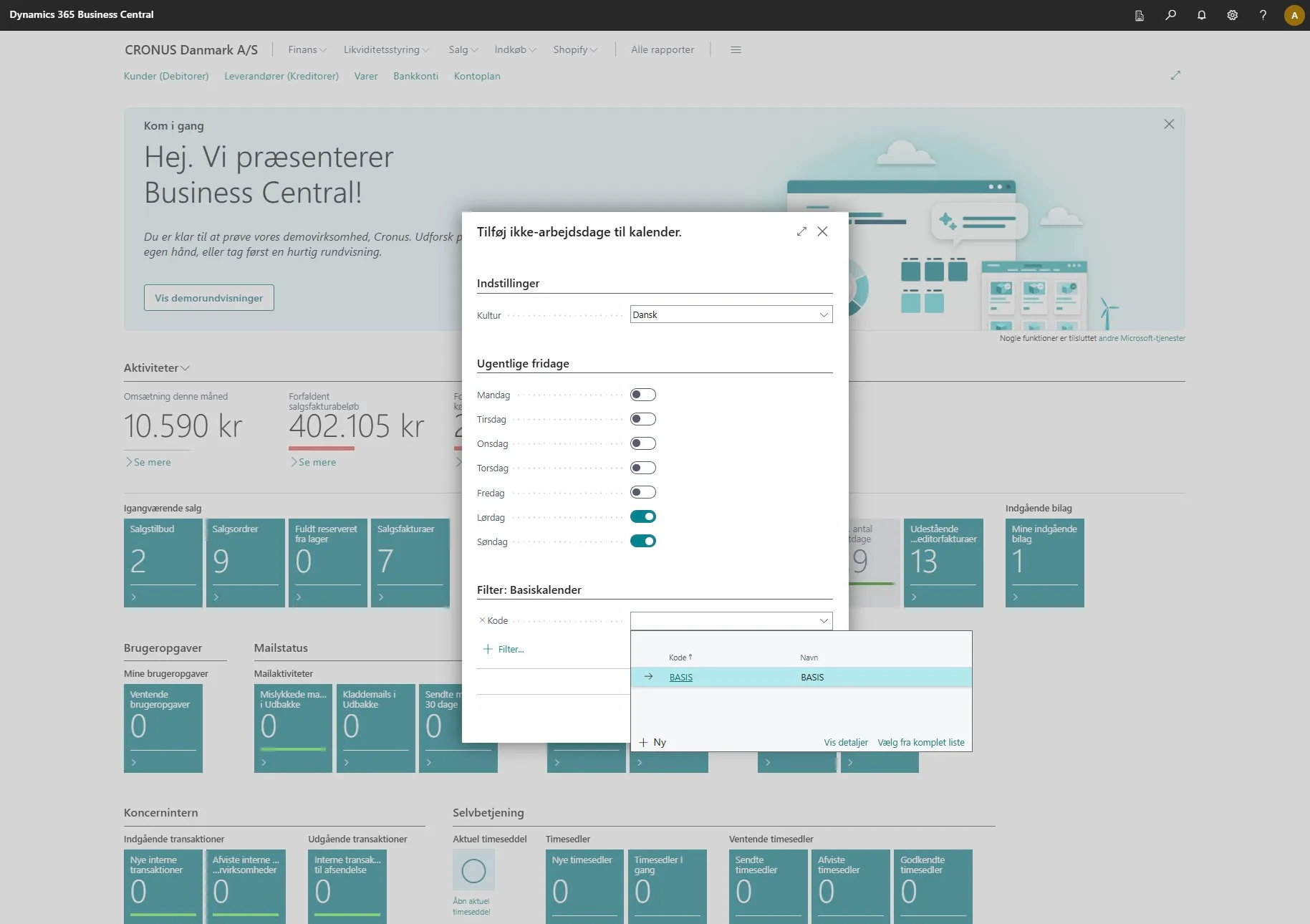Viewport: 1310px width, 924px height.
Task: Click the Filter... link in dialog
Action: (511, 649)
